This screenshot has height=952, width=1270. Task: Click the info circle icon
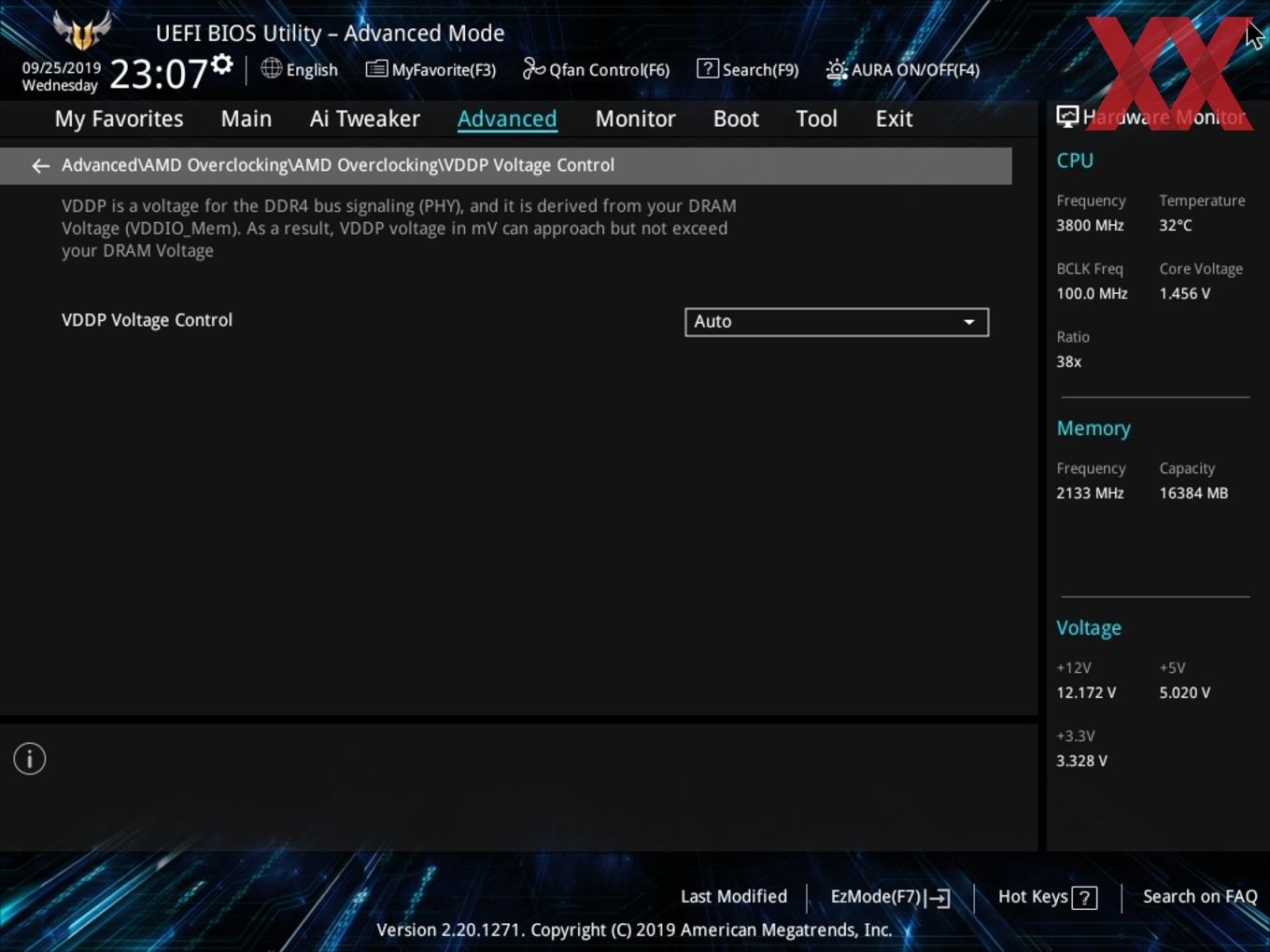pyautogui.click(x=30, y=759)
